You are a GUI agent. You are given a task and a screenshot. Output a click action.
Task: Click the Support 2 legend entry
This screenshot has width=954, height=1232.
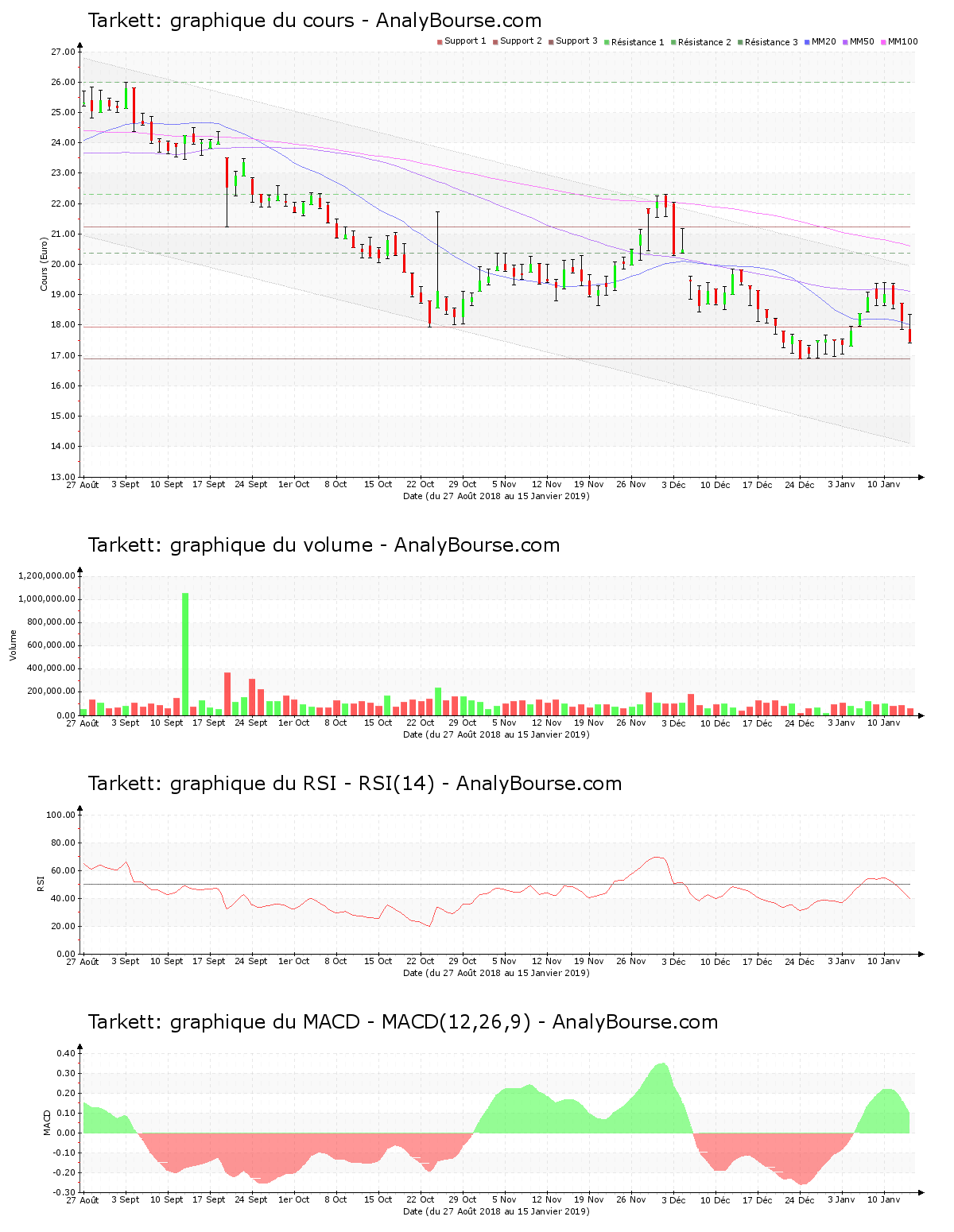pyautogui.click(x=518, y=41)
